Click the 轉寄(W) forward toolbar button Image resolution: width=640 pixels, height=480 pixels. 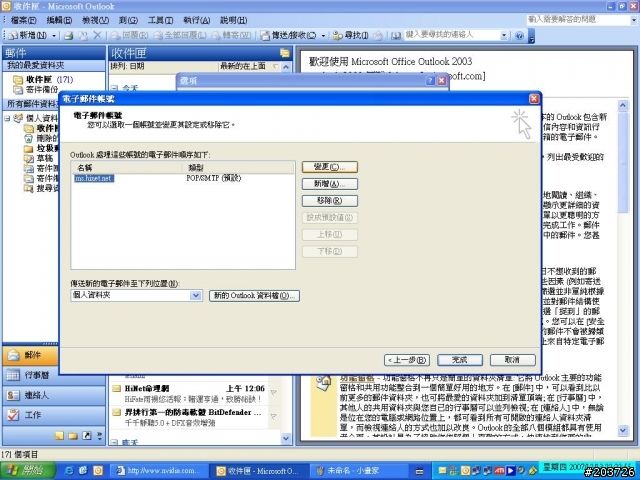[231, 36]
